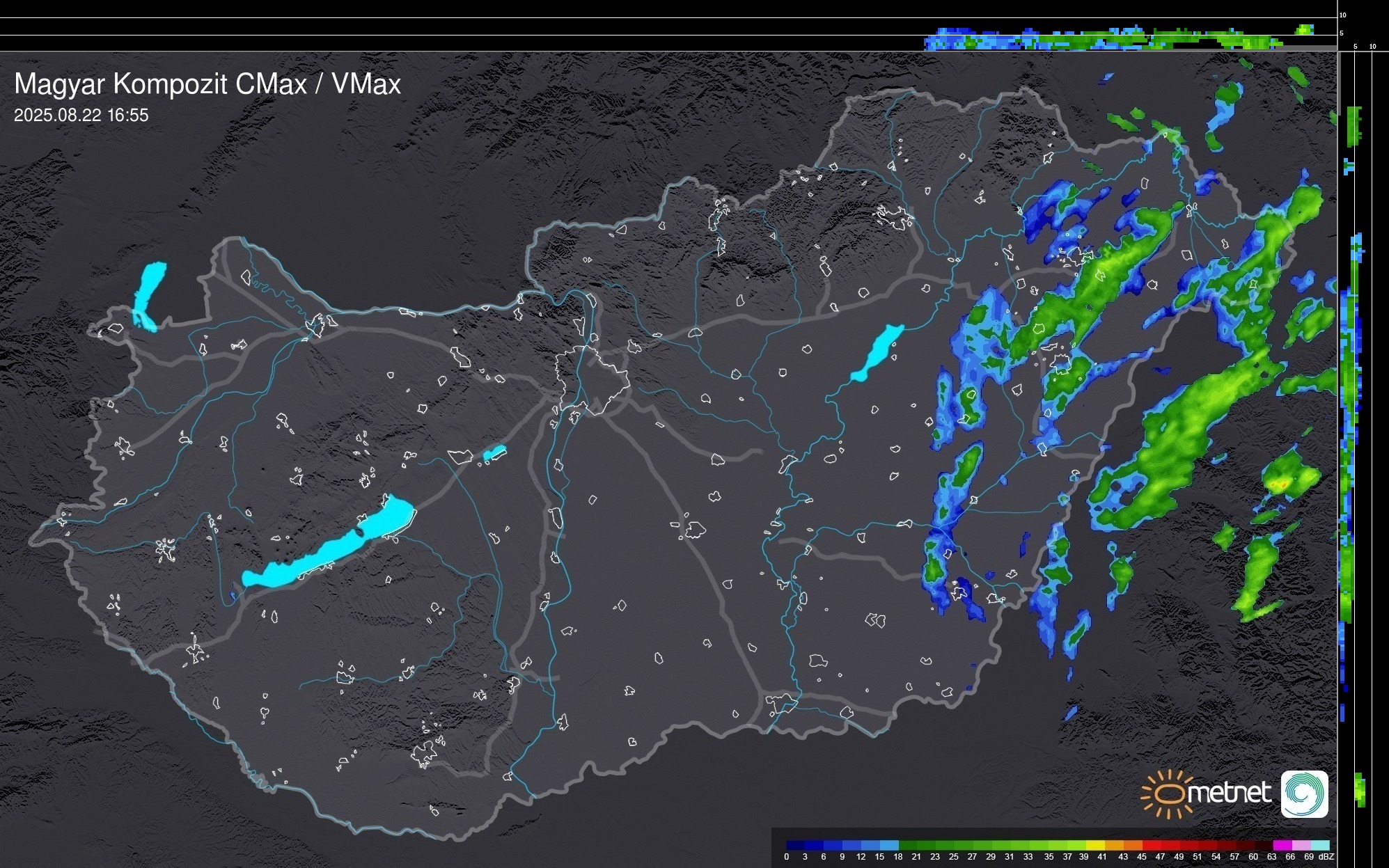Click the dBZ unit label on the legend
The image size is (1389, 868).
1326,857
